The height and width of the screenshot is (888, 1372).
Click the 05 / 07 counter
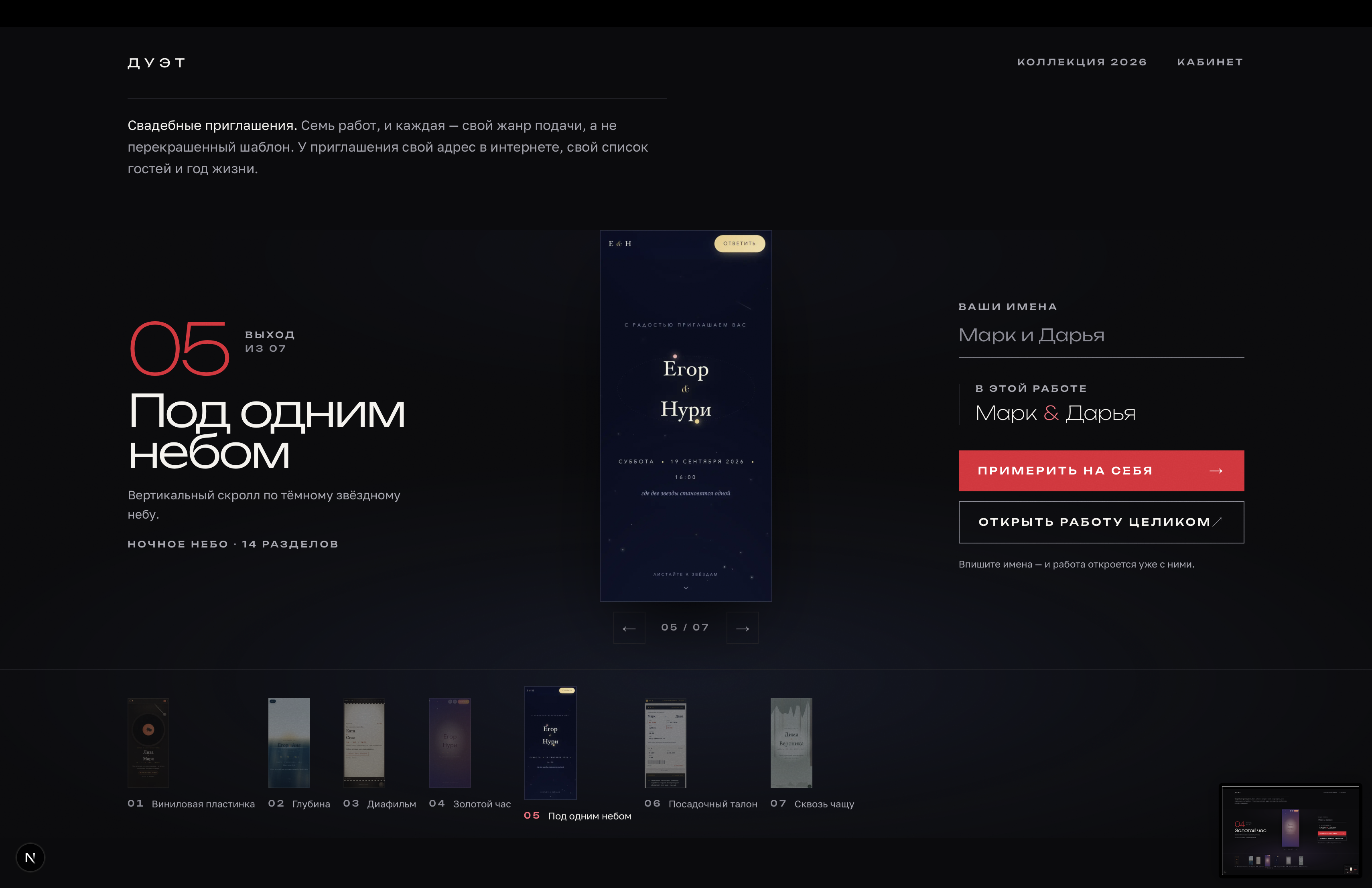point(686,628)
